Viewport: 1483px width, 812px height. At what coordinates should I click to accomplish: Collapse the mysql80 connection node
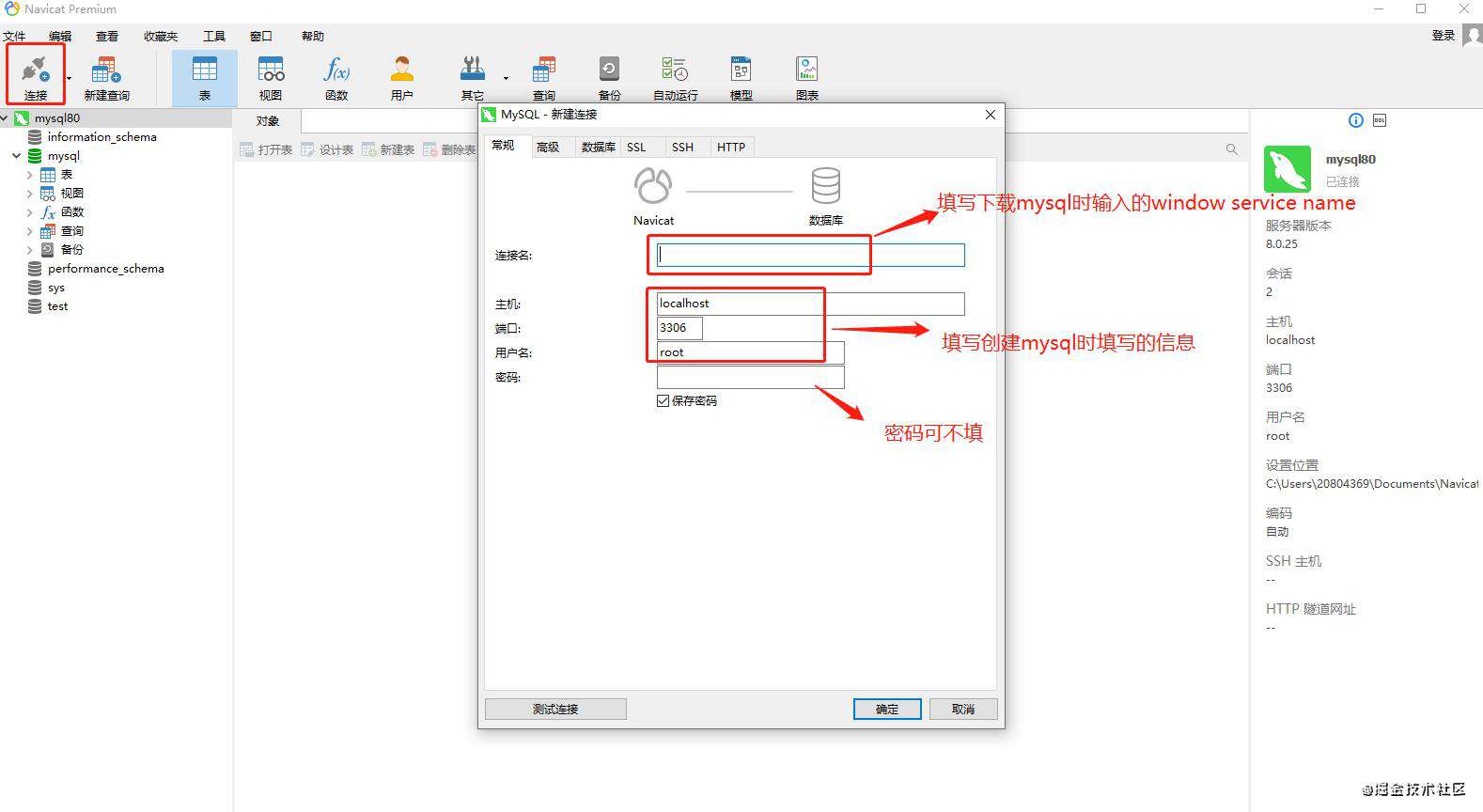point(5,118)
